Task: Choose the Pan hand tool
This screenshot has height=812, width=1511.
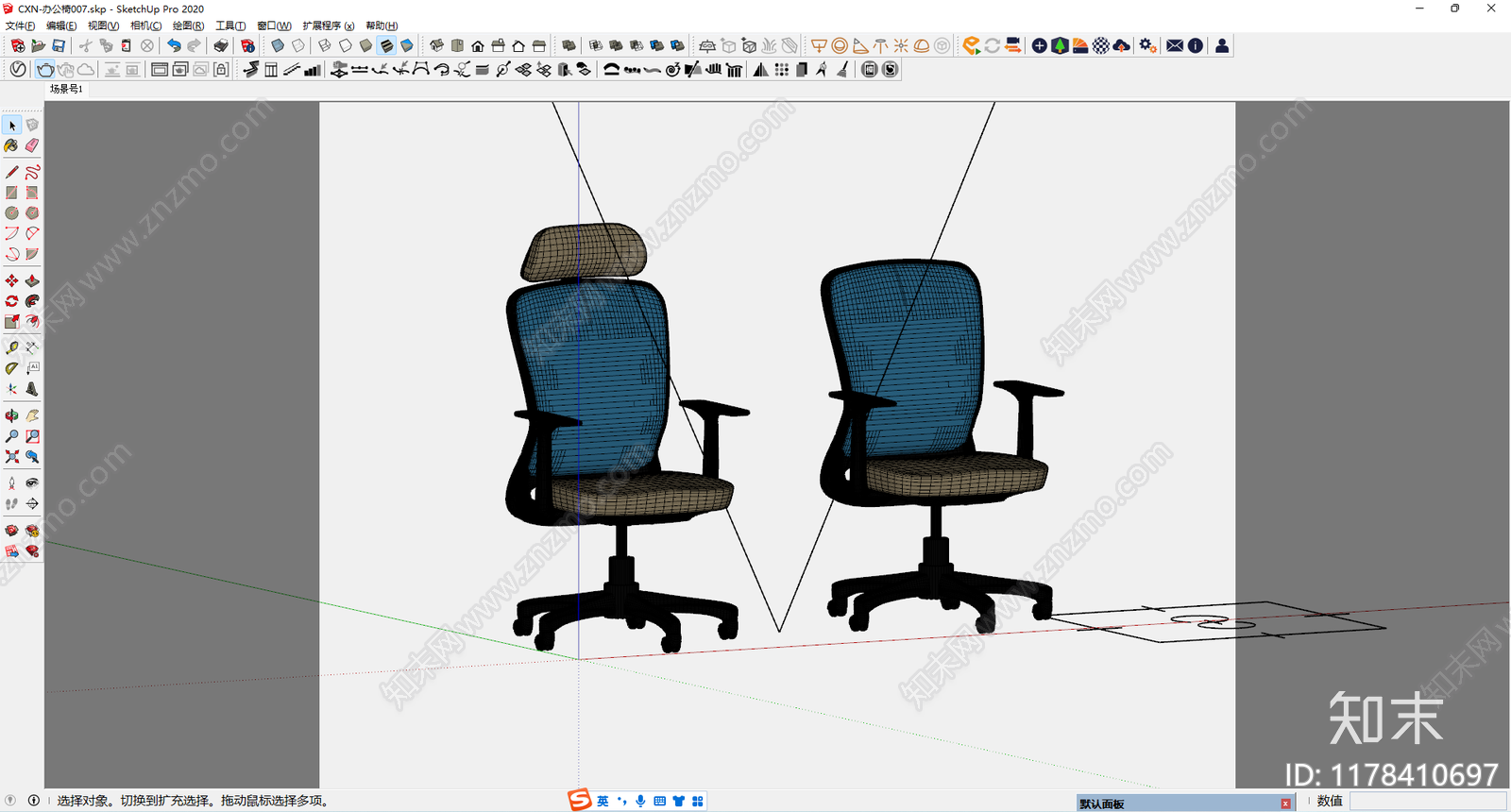Action: click(x=32, y=414)
